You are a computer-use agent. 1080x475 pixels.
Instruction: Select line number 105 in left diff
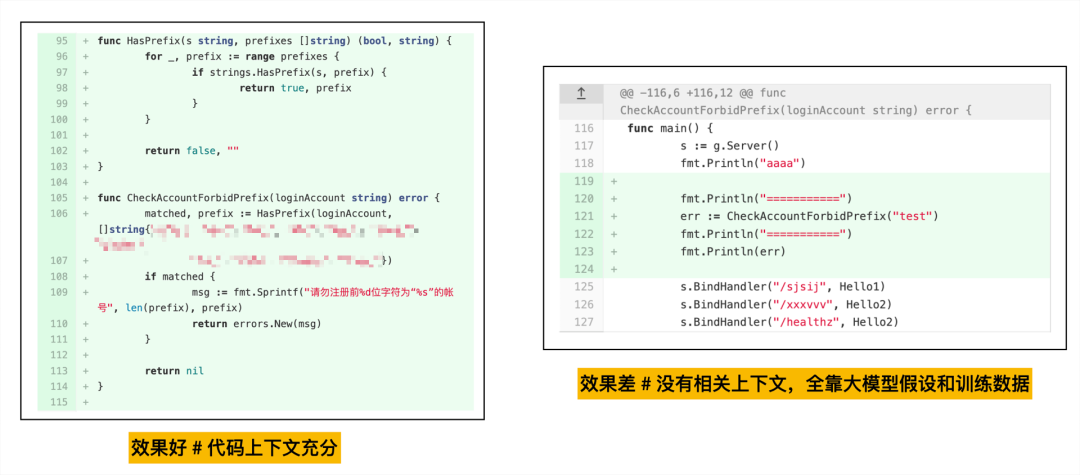pyautogui.click(x=59, y=198)
